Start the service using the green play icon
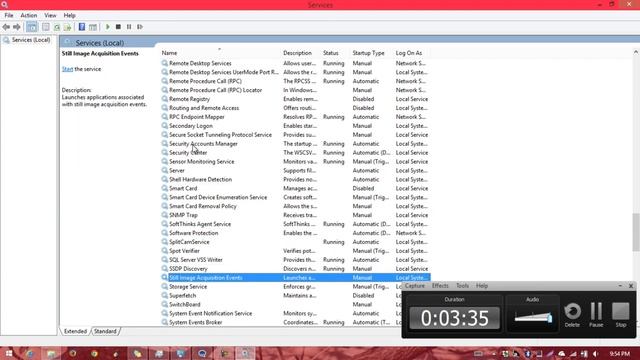Image resolution: width=640 pixels, height=360 pixels. 108,27
